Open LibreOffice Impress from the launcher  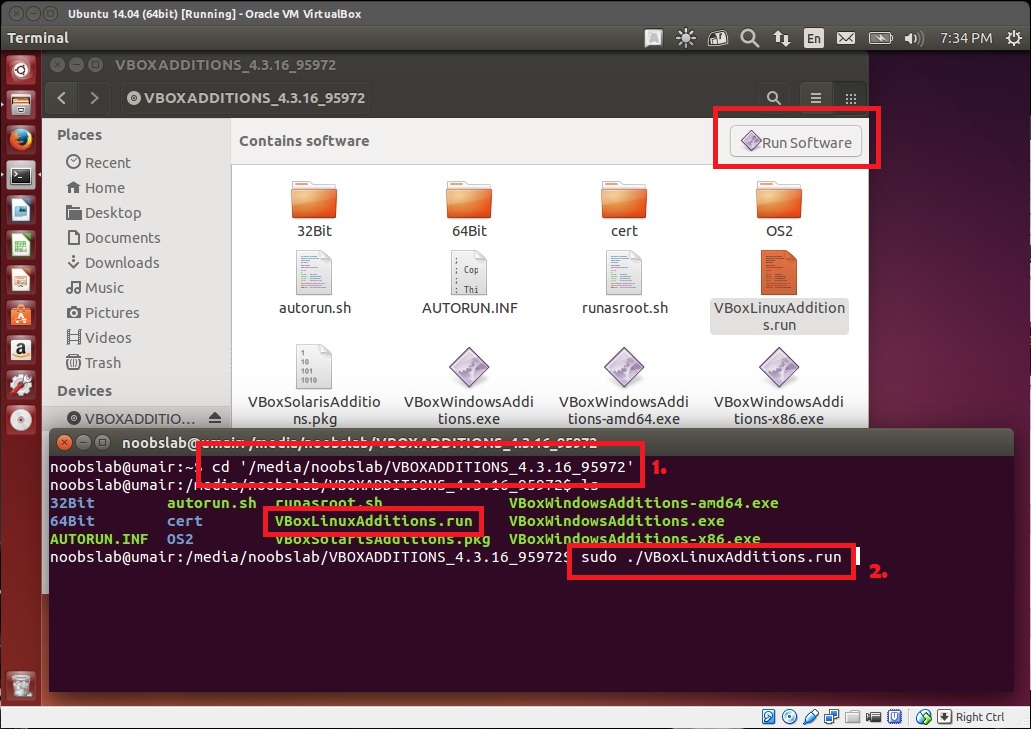click(x=20, y=281)
